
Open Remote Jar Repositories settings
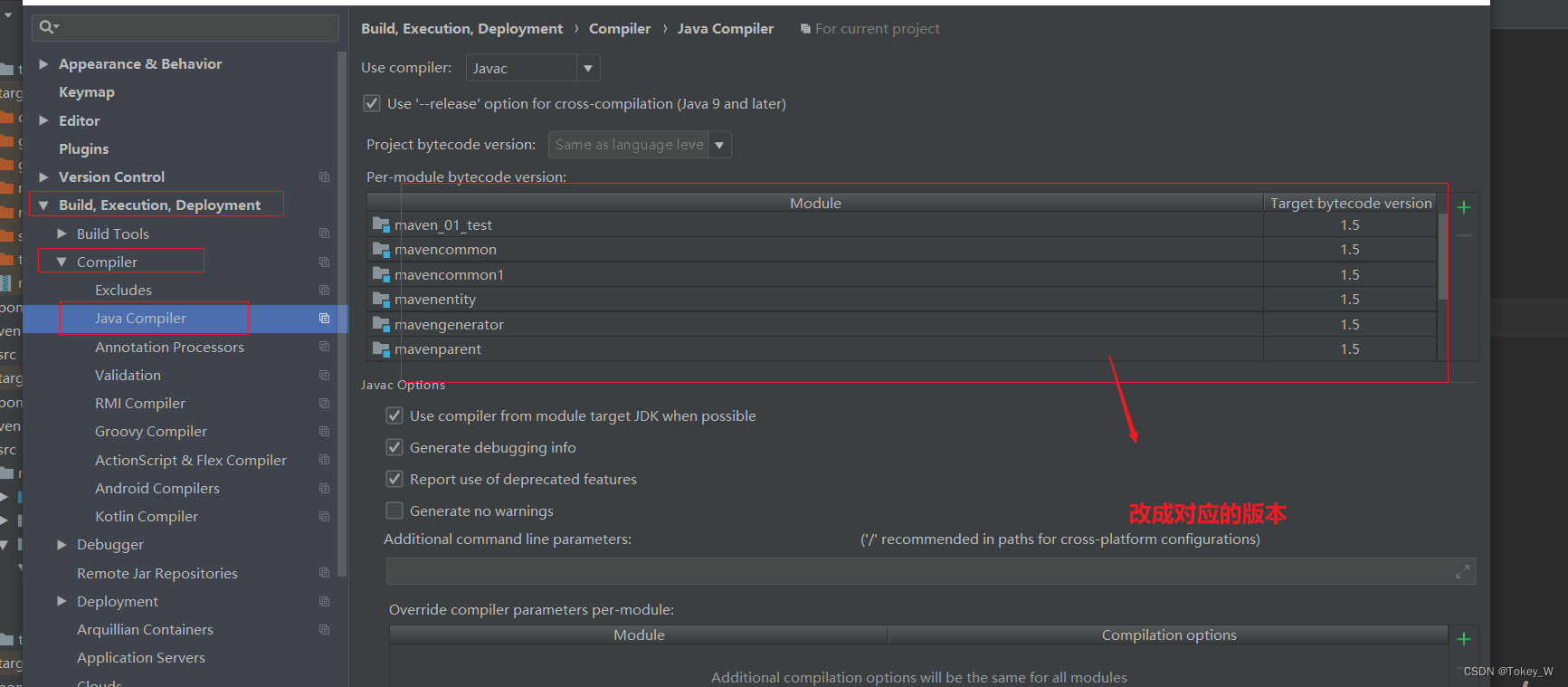pyautogui.click(x=157, y=574)
